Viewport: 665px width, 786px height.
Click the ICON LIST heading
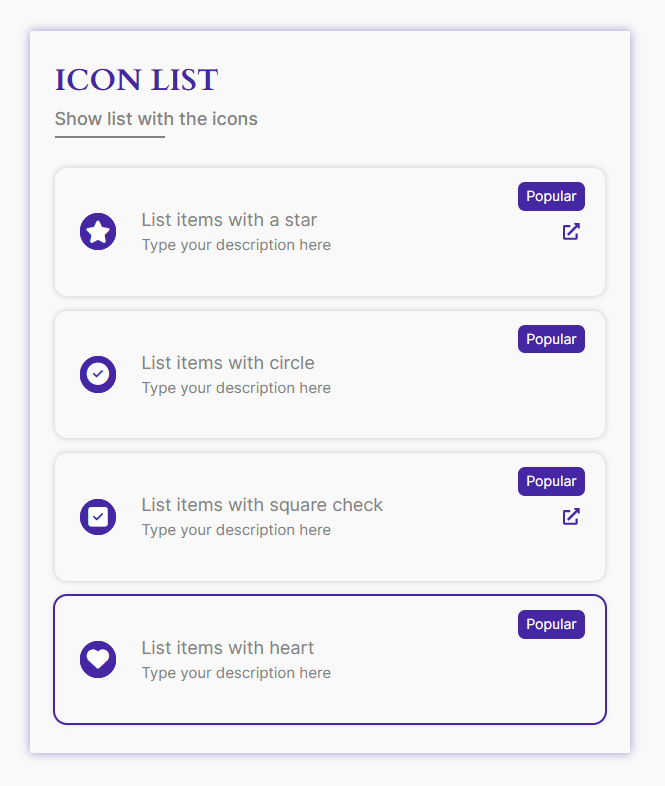[x=136, y=80]
